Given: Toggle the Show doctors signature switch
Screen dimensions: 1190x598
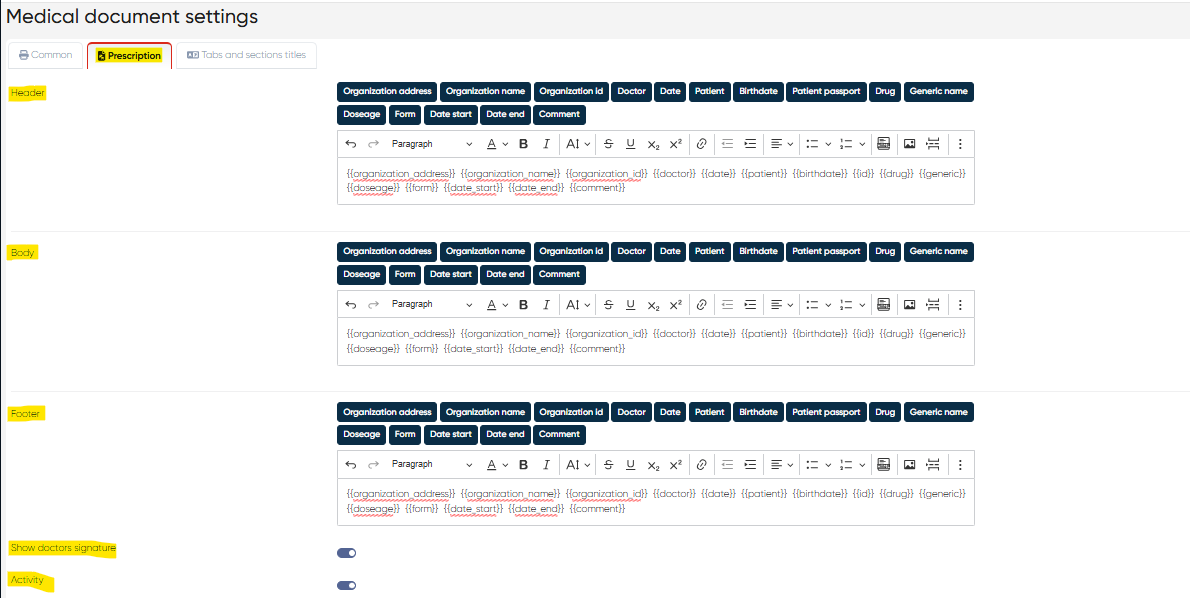Looking at the screenshot, I should (347, 553).
